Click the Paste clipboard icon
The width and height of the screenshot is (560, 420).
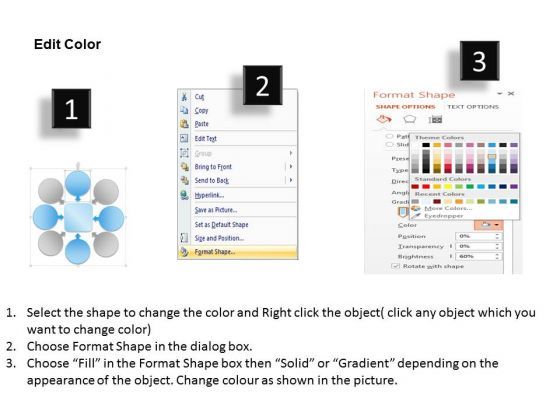coord(184,124)
